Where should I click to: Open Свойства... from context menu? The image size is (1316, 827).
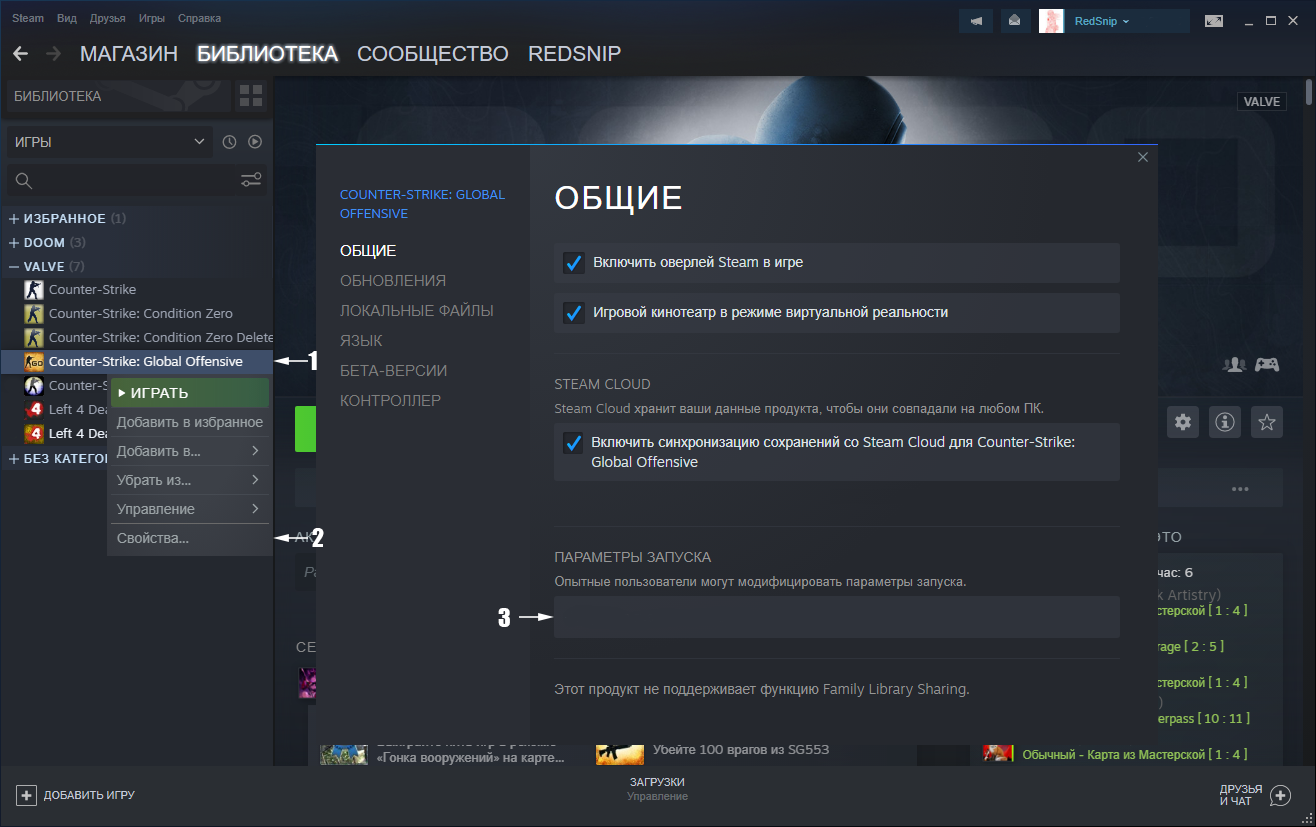tap(188, 538)
